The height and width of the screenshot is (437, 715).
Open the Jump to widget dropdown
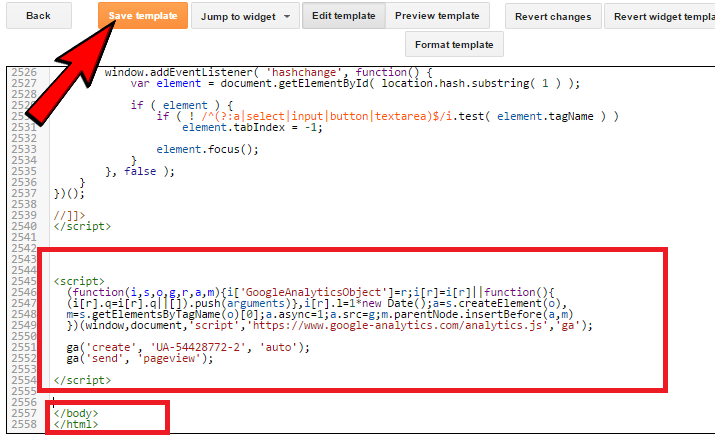(x=245, y=16)
